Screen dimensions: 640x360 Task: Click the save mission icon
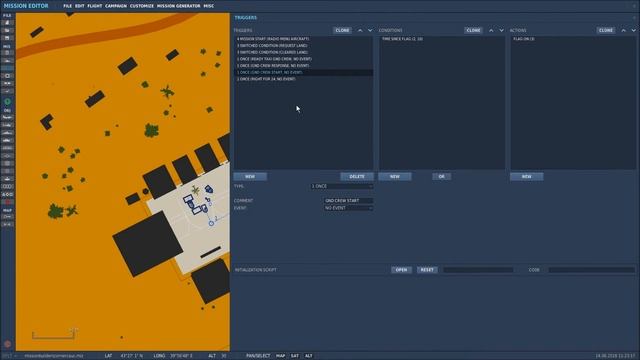(7, 38)
